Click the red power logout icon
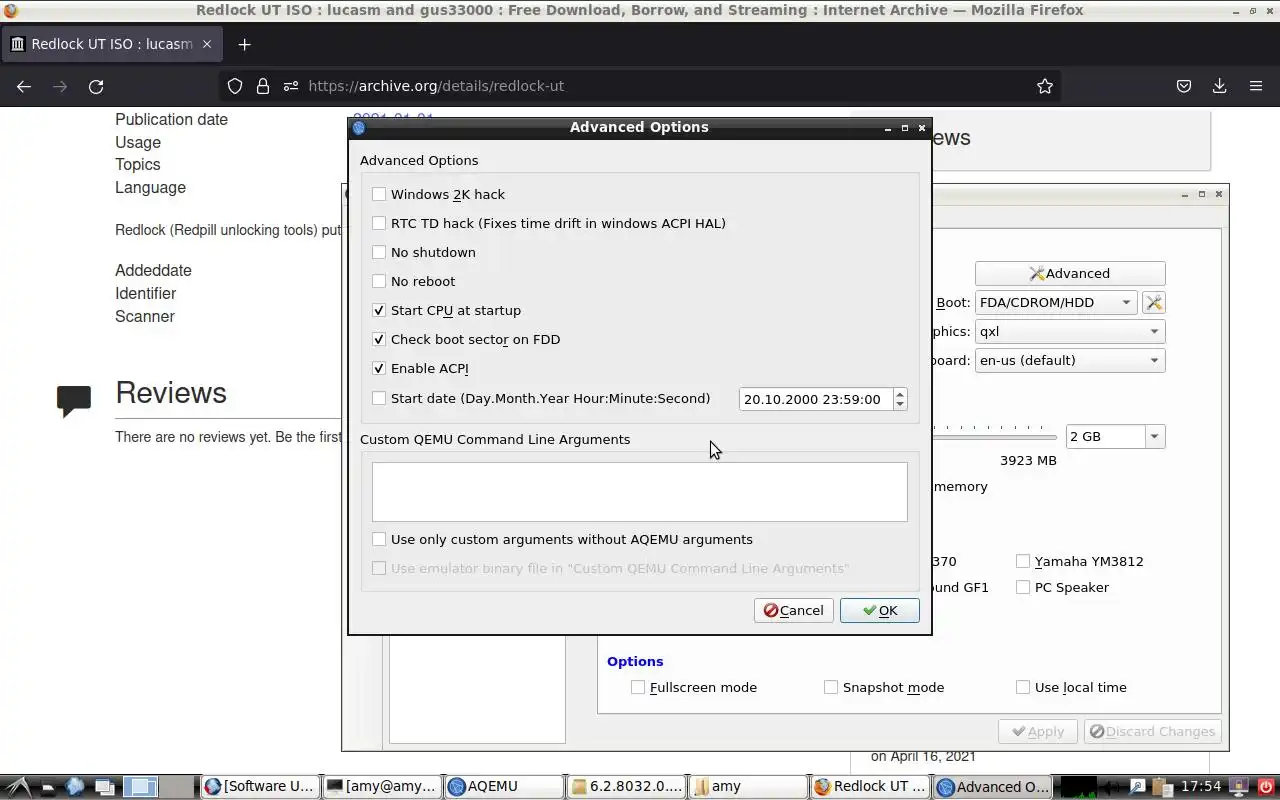The width and height of the screenshot is (1280, 800). [1266, 787]
